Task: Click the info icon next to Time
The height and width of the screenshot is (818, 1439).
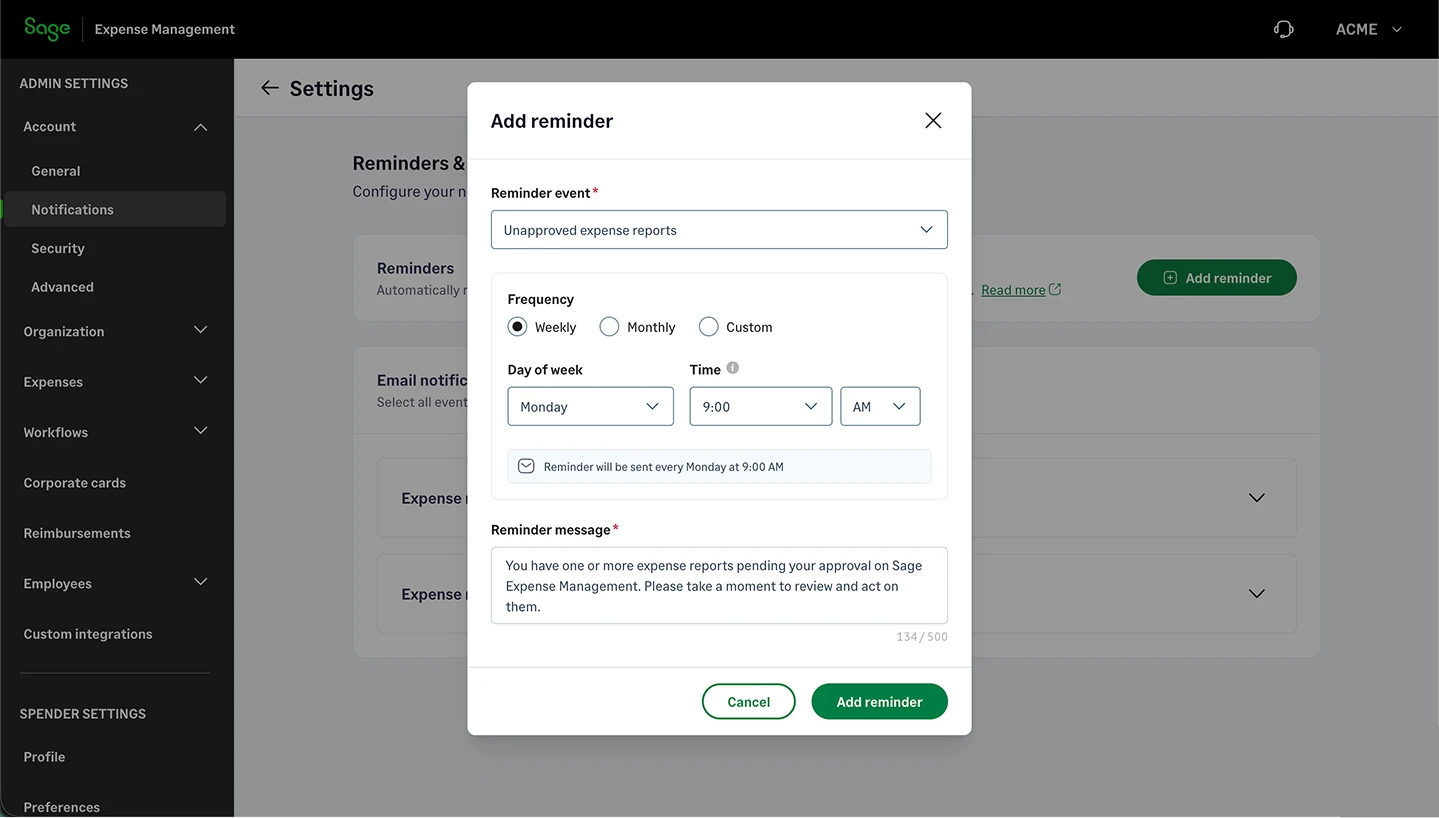Action: [734, 368]
